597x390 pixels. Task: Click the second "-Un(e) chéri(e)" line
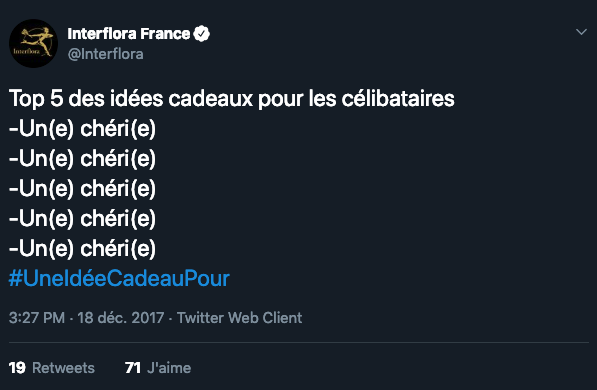click(82, 158)
